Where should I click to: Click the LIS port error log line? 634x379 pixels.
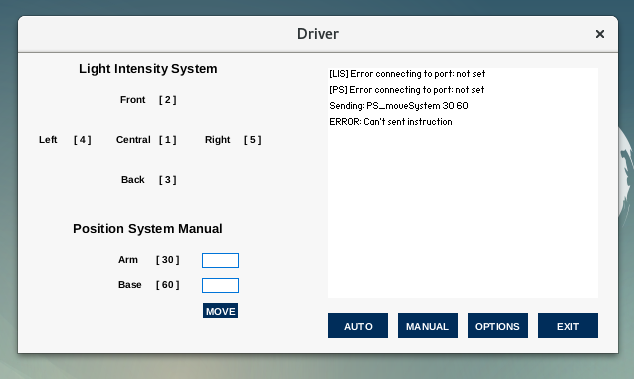click(x=407, y=74)
